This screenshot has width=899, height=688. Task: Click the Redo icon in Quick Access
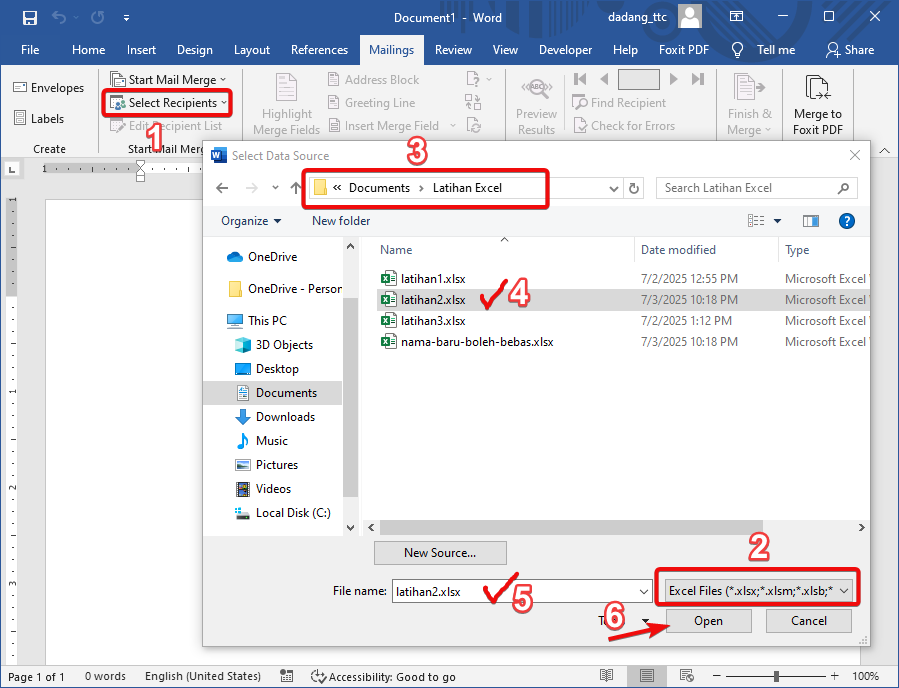point(97,17)
